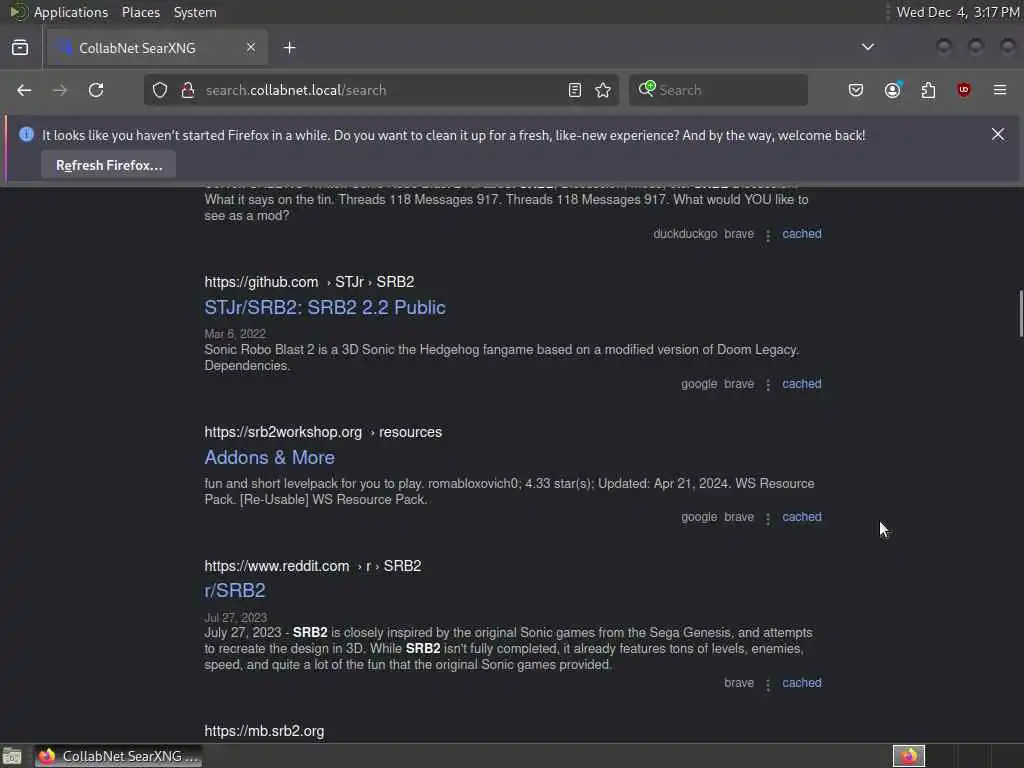Image resolution: width=1024 pixels, height=768 pixels.
Task: Open options dots beside duckduckgo brave result
Action: pos(768,234)
